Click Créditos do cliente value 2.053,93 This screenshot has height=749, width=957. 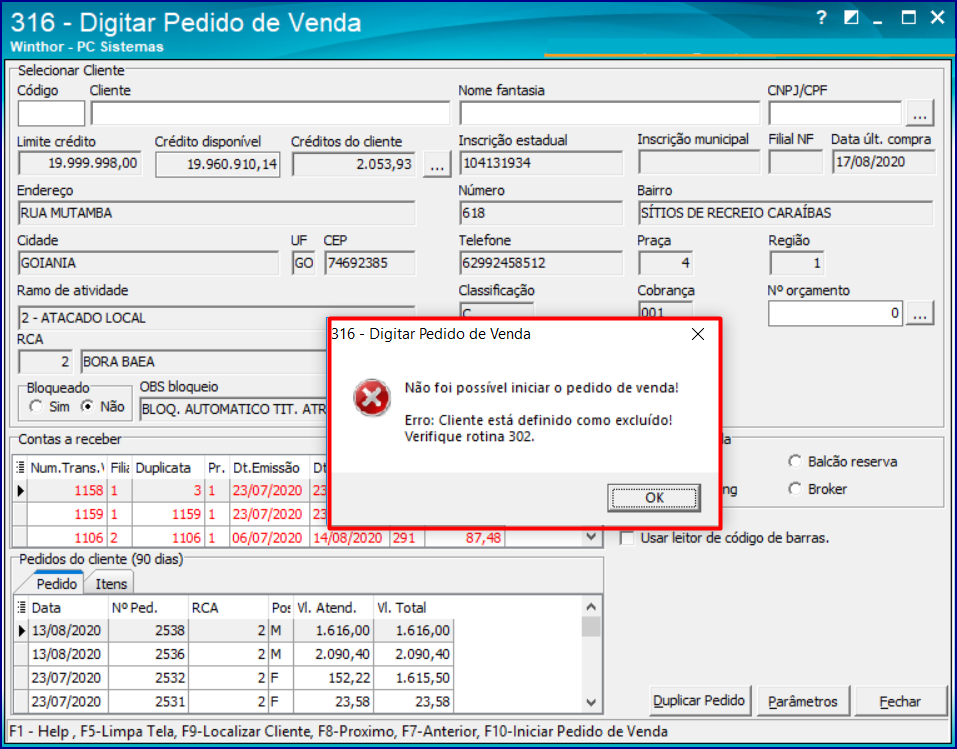tap(354, 165)
